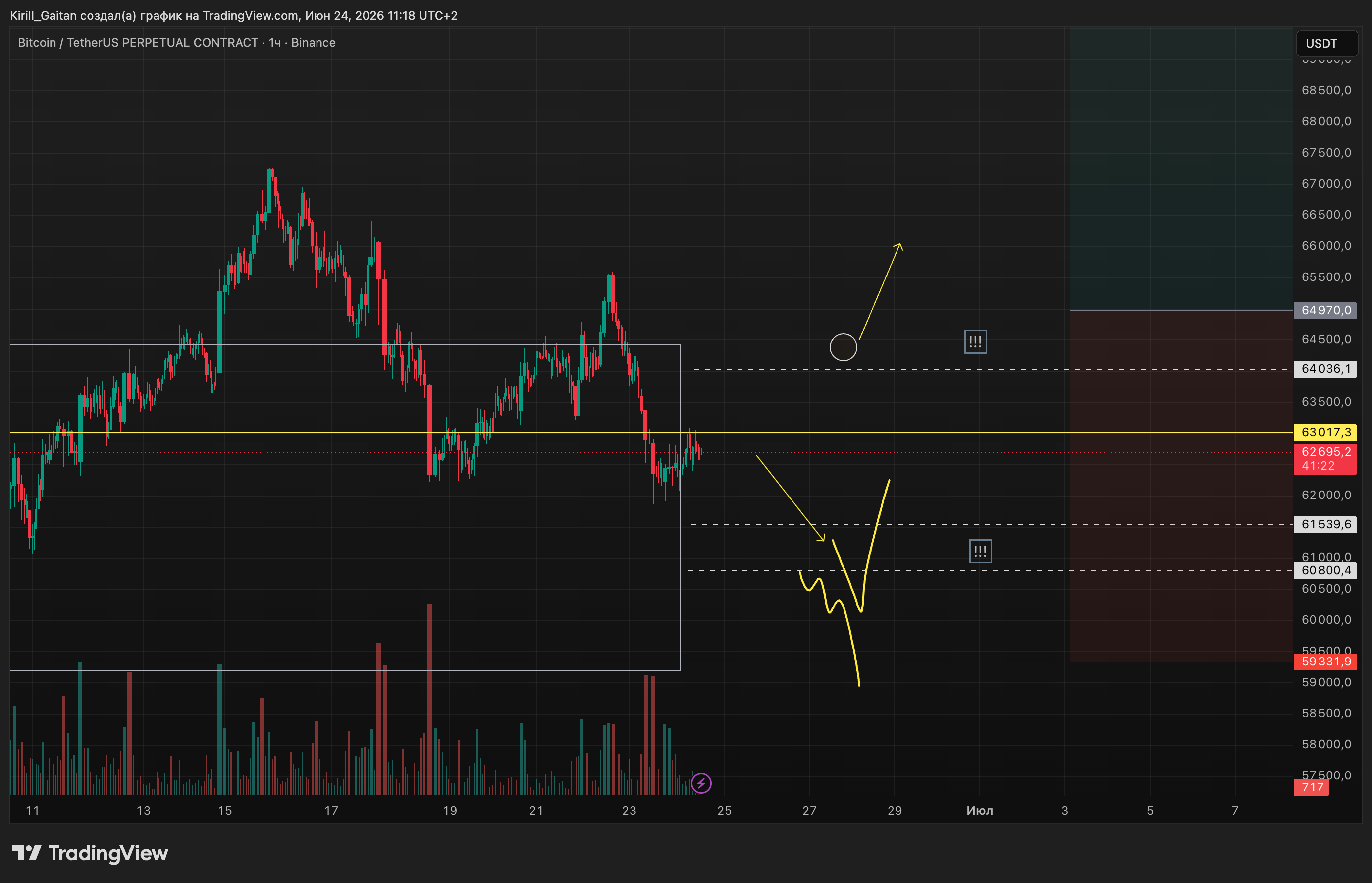Image resolution: width=1372 pixels, height=883 pixels.
Task: Select the yellow 63 017,3 price label
Action: pyautogui.click(x=1325, y=432)
